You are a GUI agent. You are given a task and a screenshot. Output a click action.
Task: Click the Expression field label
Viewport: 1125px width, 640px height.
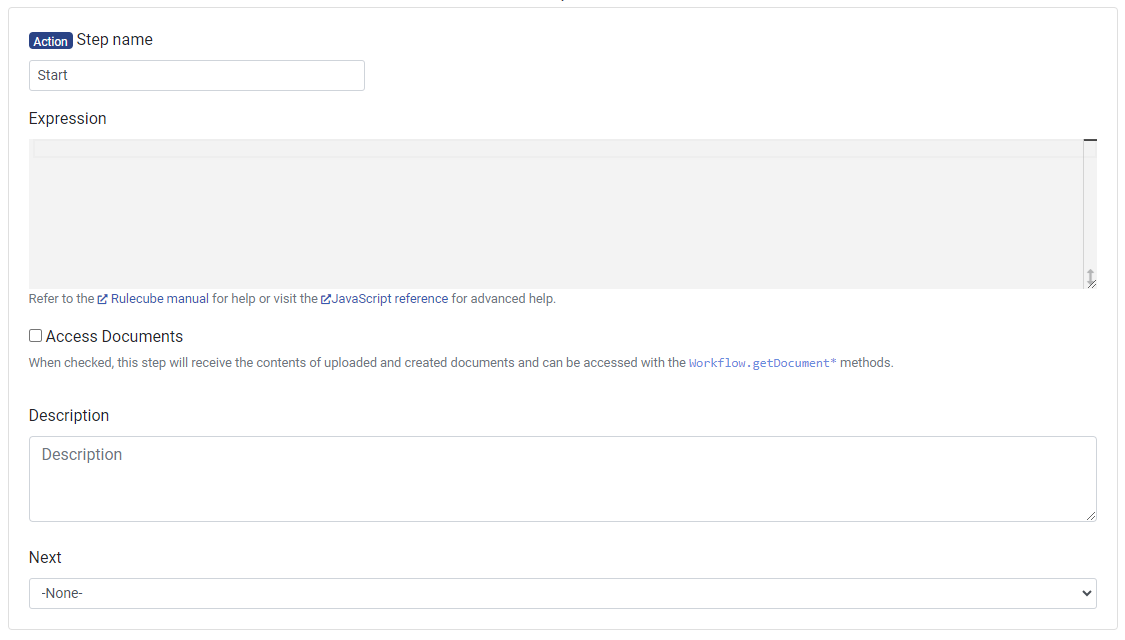[68, 118]
